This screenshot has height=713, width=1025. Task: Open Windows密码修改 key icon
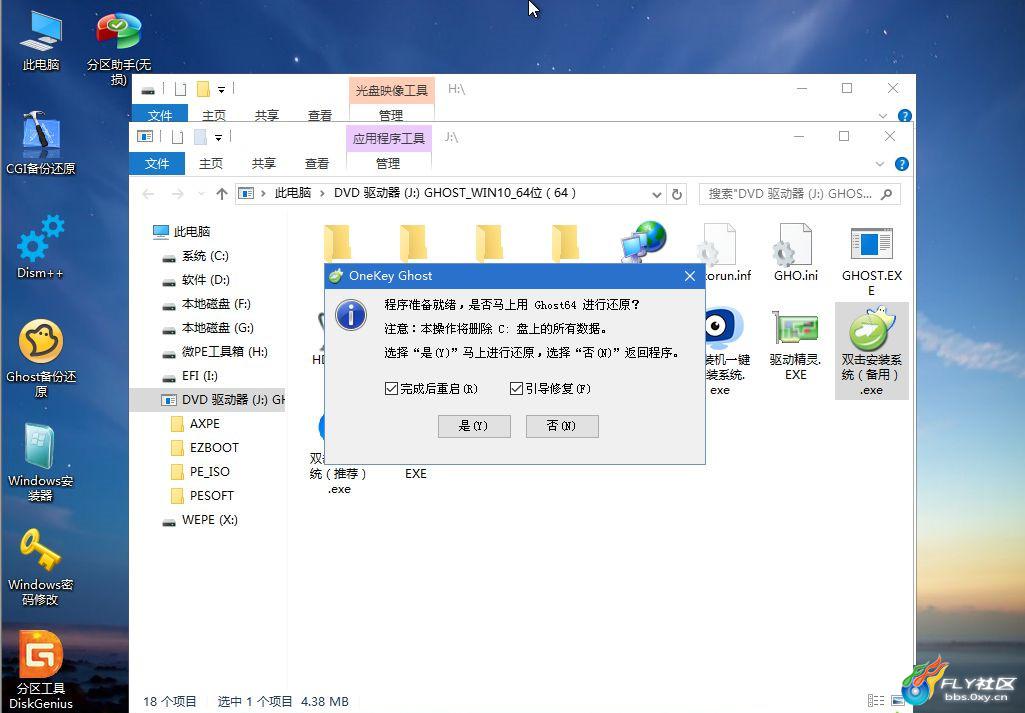[x=41, y=567]
